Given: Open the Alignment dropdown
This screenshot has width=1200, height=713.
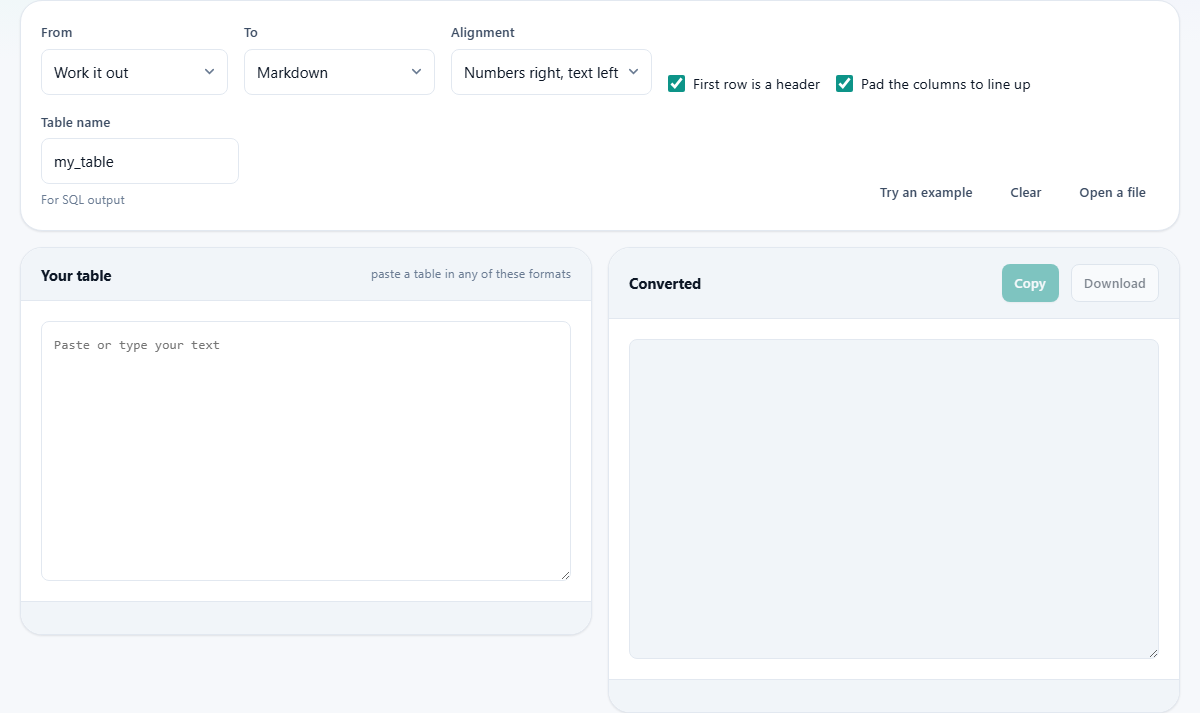Looking at the screenshot, I should [x=551, y=72].
